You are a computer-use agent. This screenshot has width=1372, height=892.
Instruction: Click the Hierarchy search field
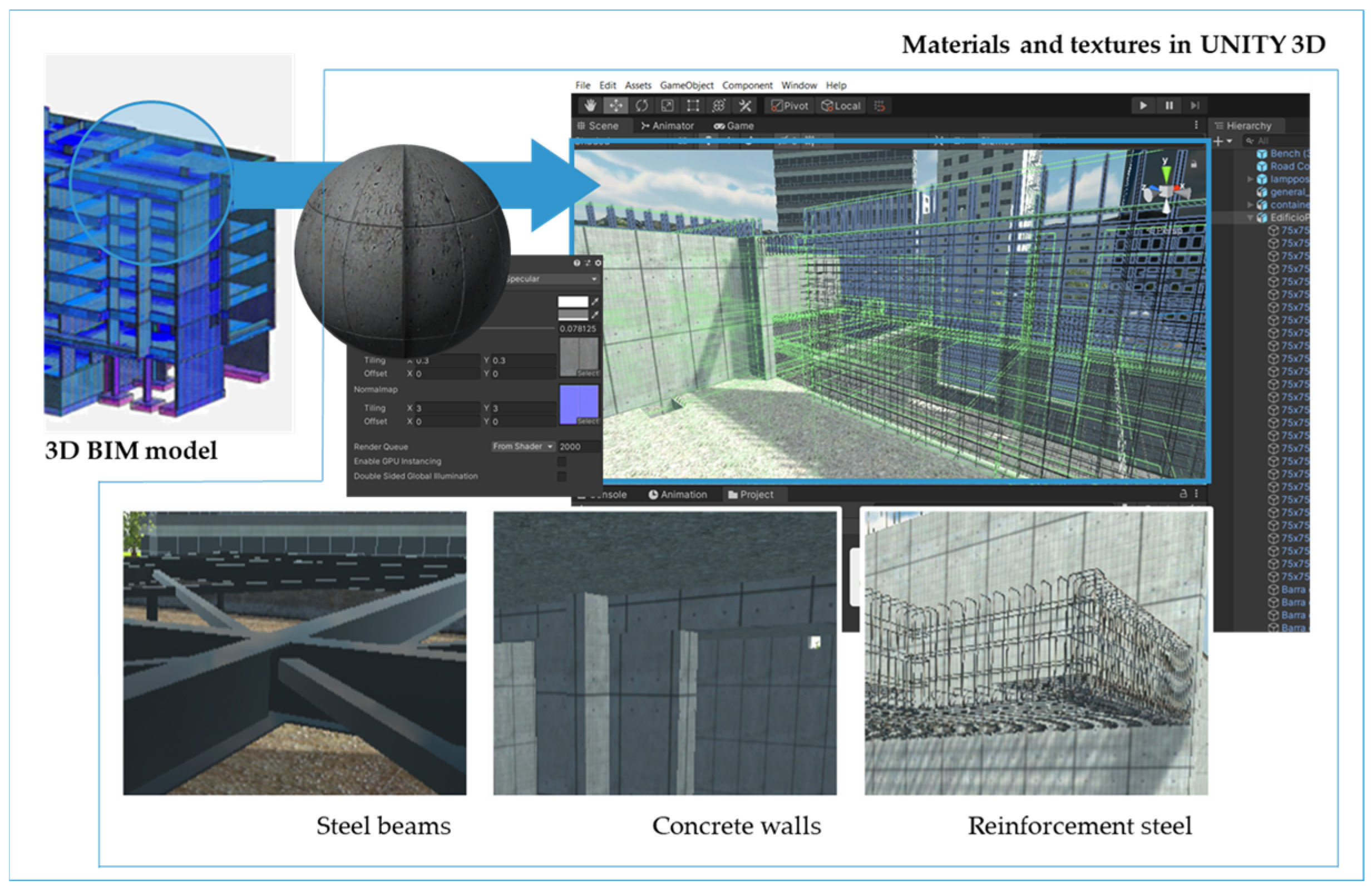click(x=1275, y=141)
